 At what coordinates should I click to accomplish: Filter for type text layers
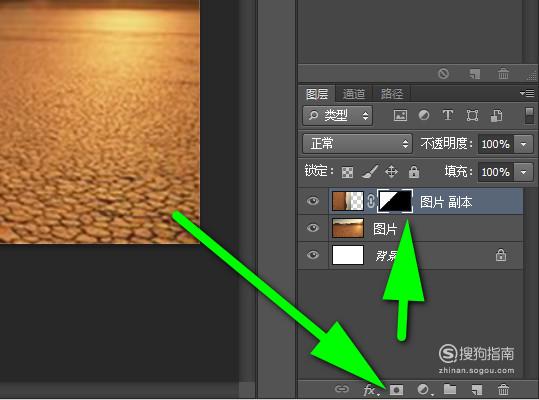pos(448,115)
